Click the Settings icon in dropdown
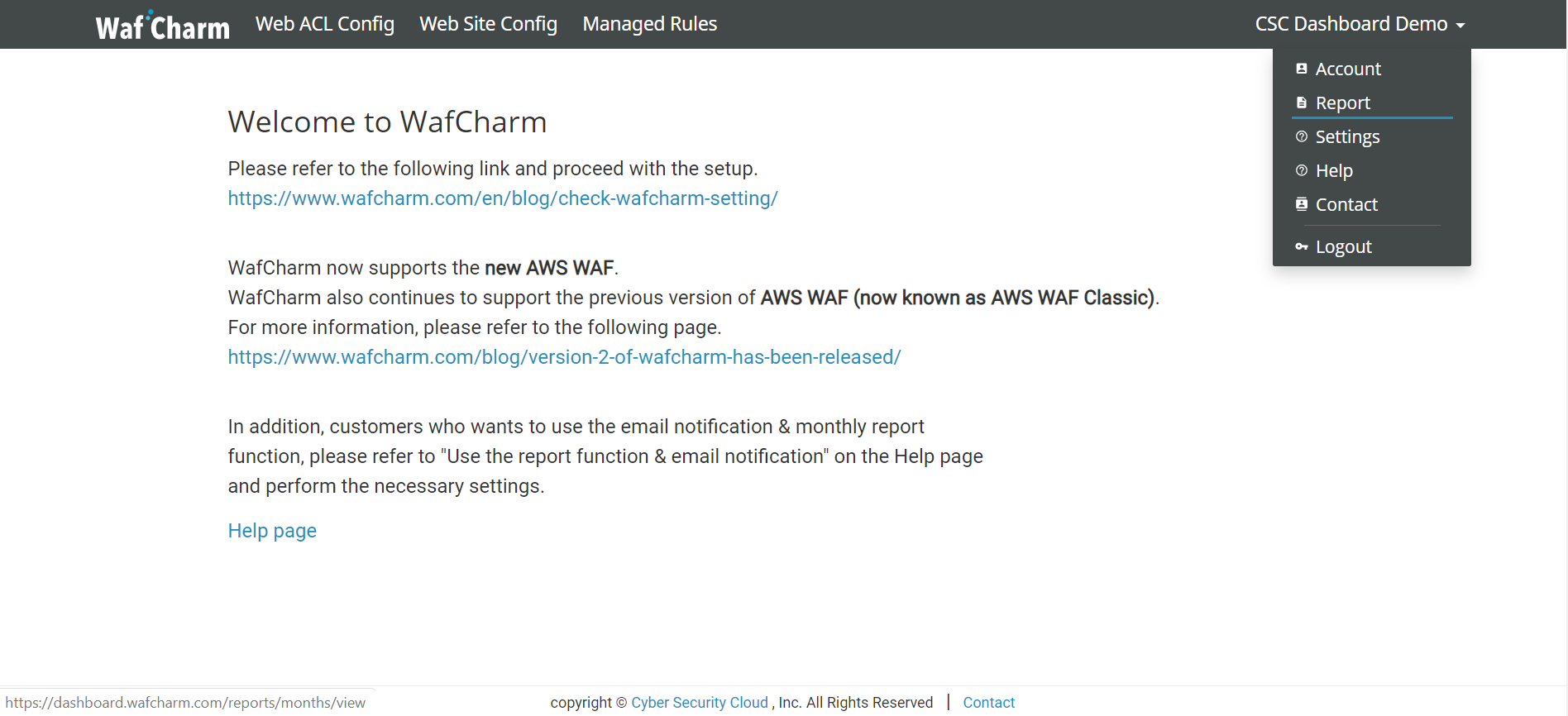The width and height of the screenshot is (1568, 716). point(1302,136)
